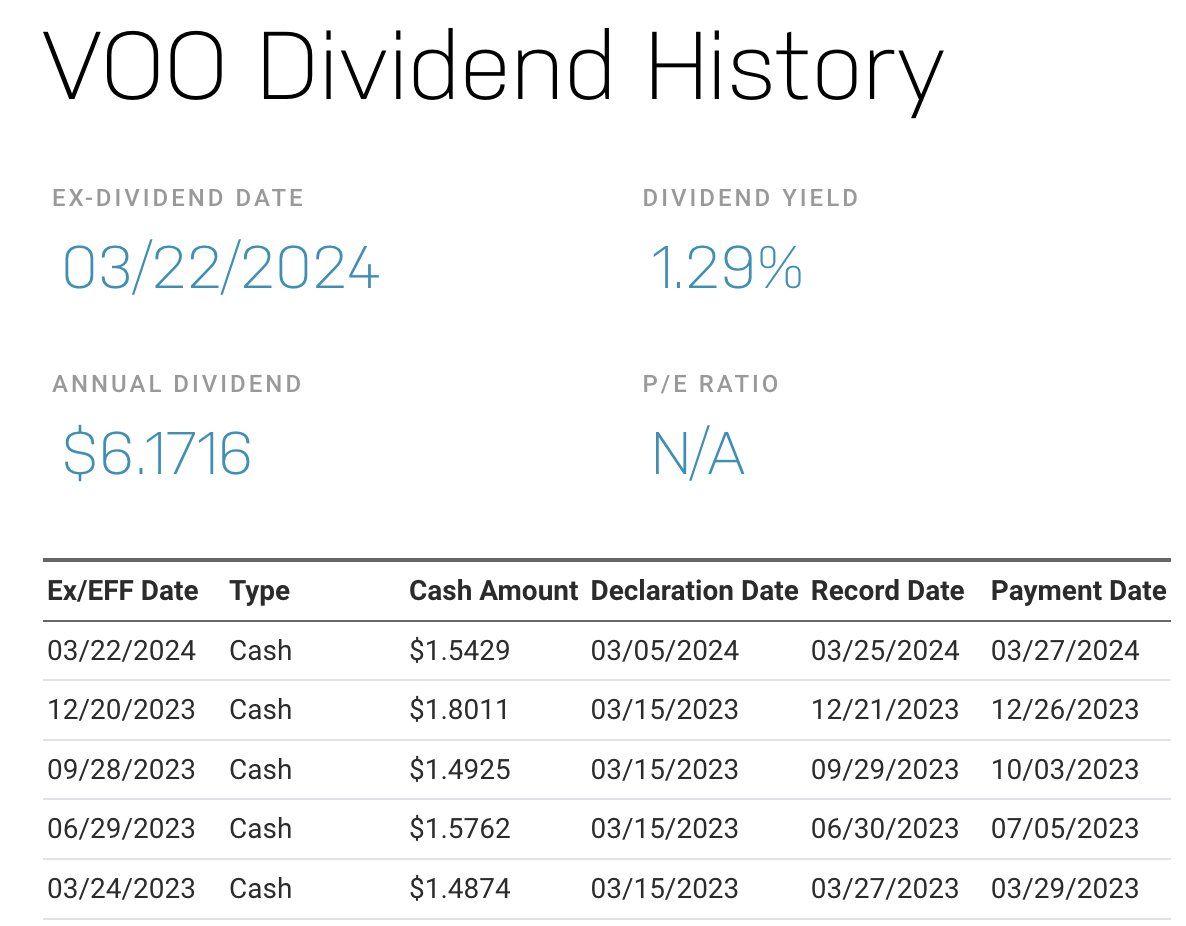Click the Cash Amount column header
The width and height of the screenshot is (1186, 926).
tap(493, 591)
